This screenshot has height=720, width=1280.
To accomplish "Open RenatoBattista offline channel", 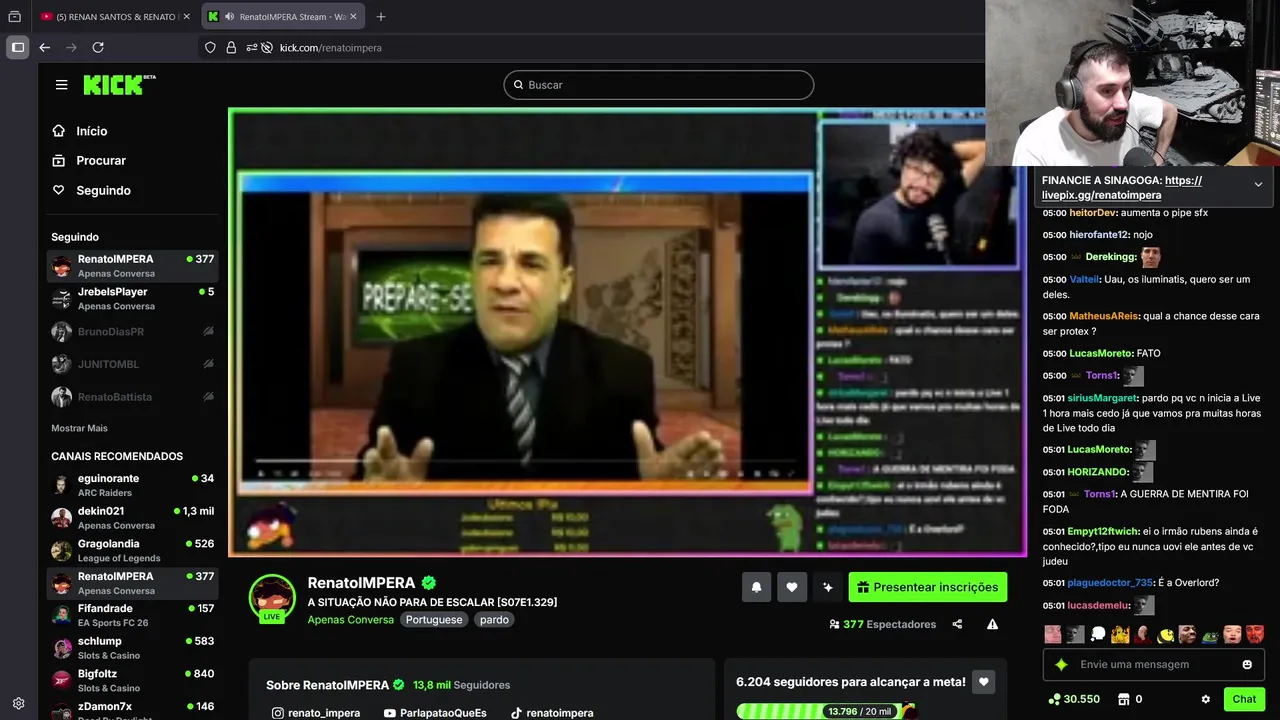I will pos(132,397).
